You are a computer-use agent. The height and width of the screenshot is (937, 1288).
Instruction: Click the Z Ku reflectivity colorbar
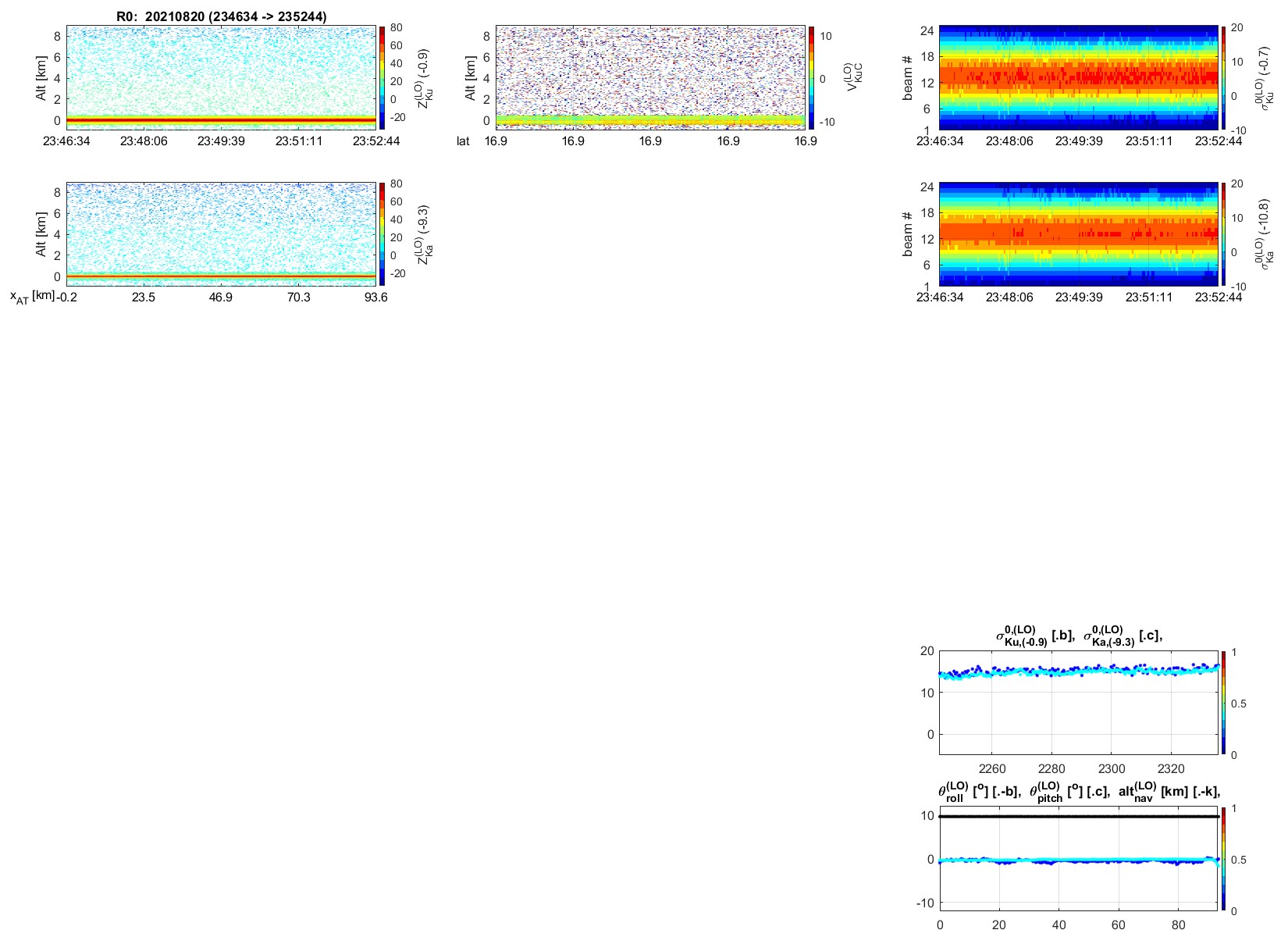coord(382,77)
